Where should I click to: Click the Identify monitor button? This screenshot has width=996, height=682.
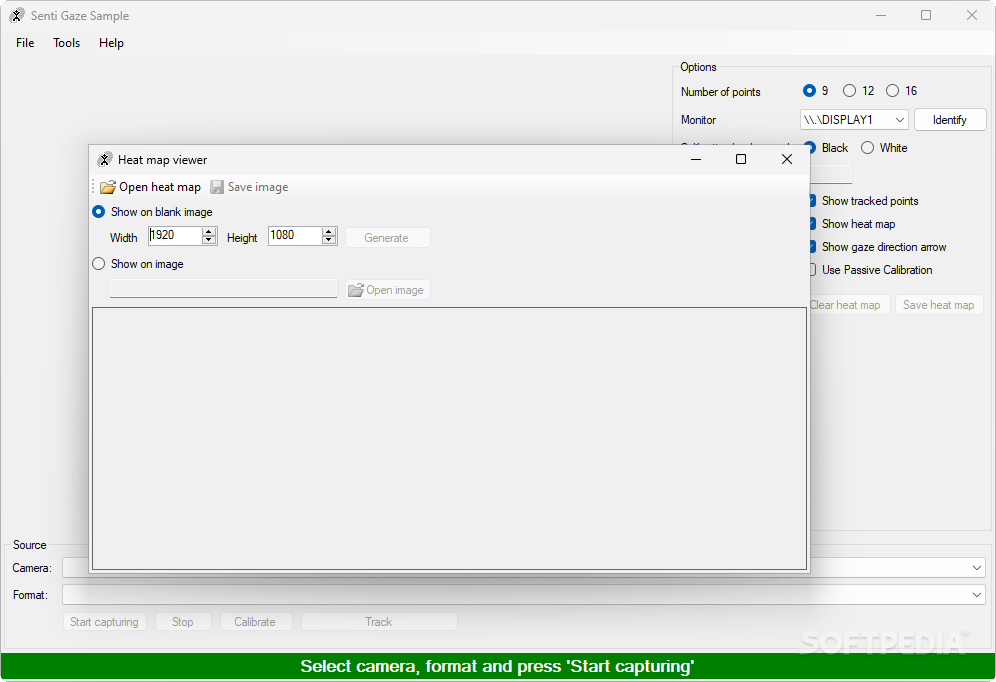950,119
